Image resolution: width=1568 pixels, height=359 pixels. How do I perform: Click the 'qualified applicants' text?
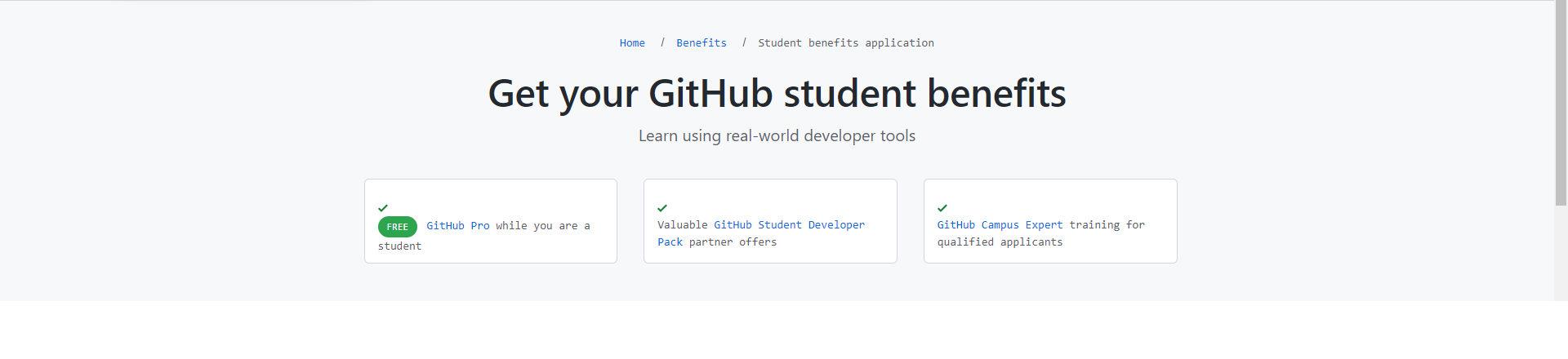coord(1000,242)
